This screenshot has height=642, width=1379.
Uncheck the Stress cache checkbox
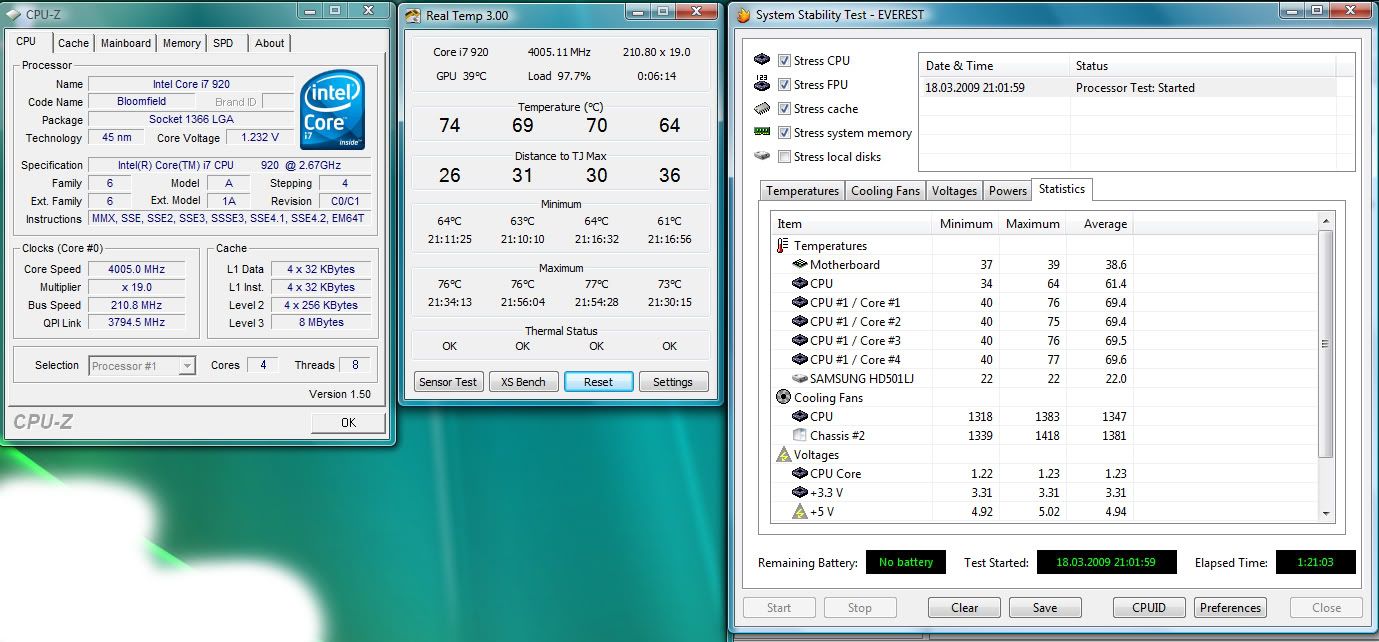pos(784,109)
